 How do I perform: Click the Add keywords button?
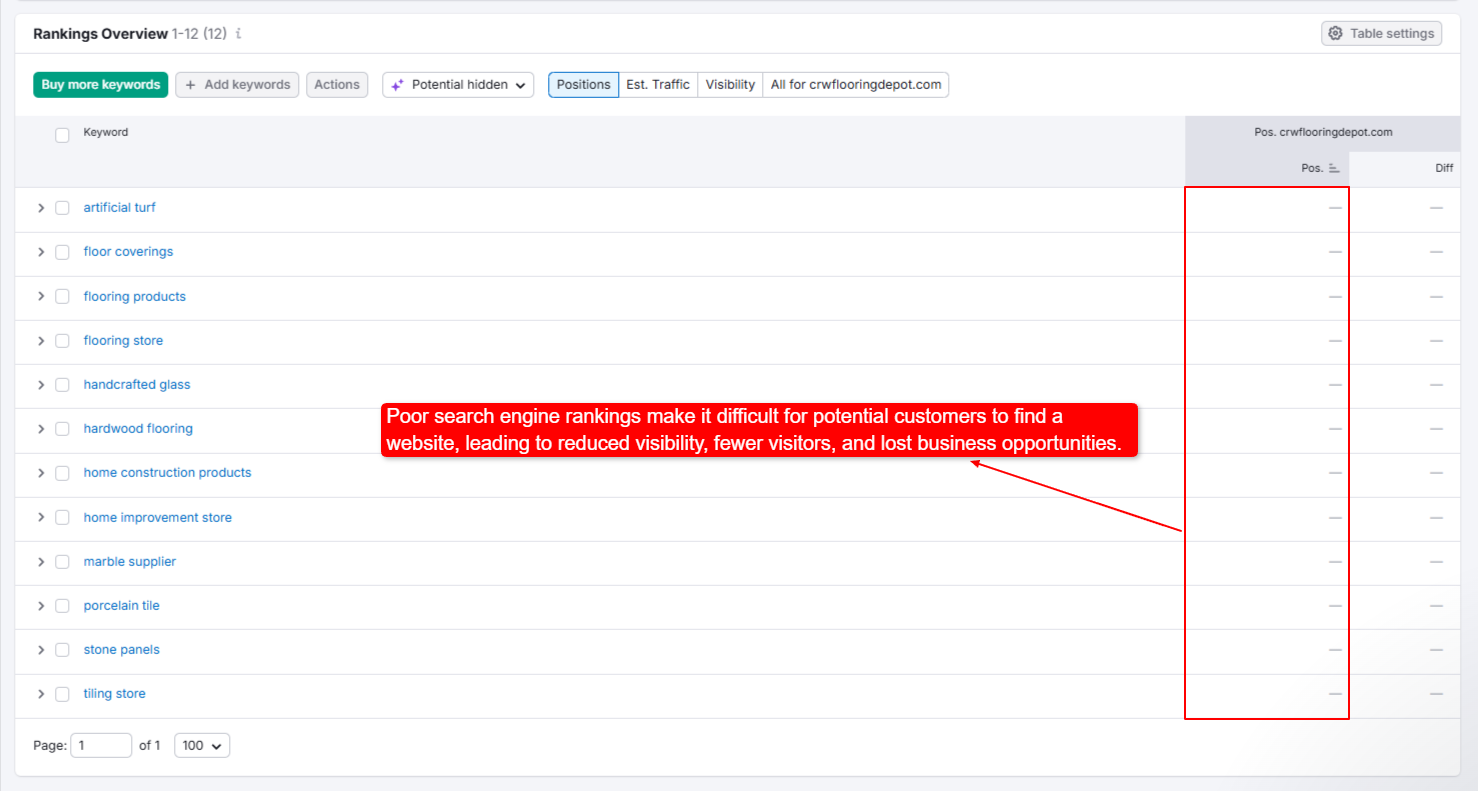click(237, 85)
